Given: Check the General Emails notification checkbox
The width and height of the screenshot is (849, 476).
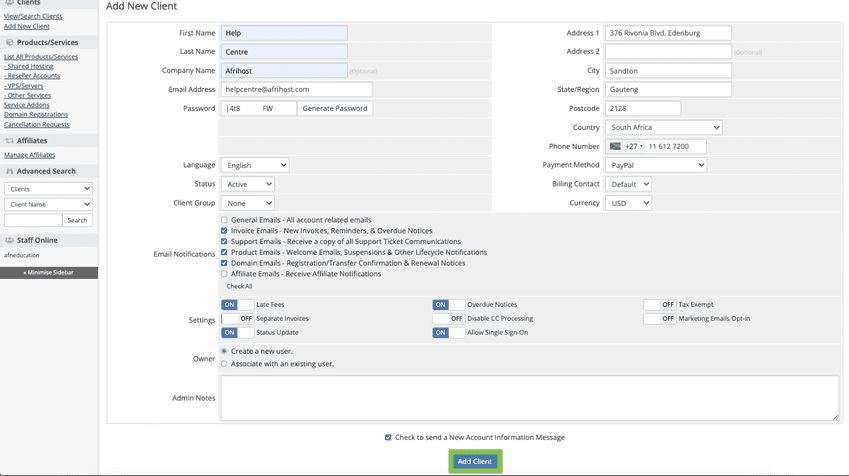Looking at the screenshot, I should pos(224,220).
